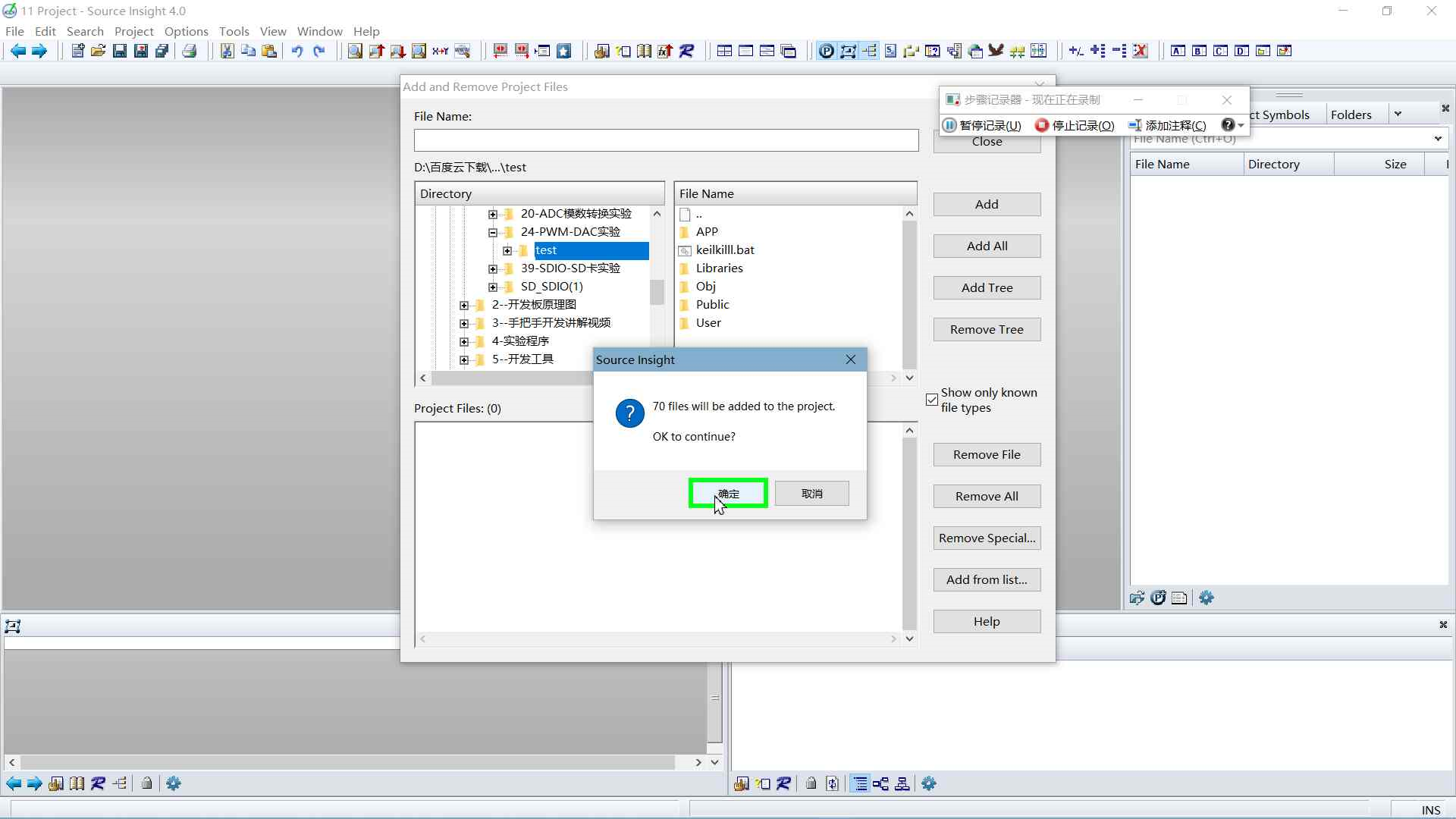Open the Project menu
The image size is (1456, 819).
point(133,31)
